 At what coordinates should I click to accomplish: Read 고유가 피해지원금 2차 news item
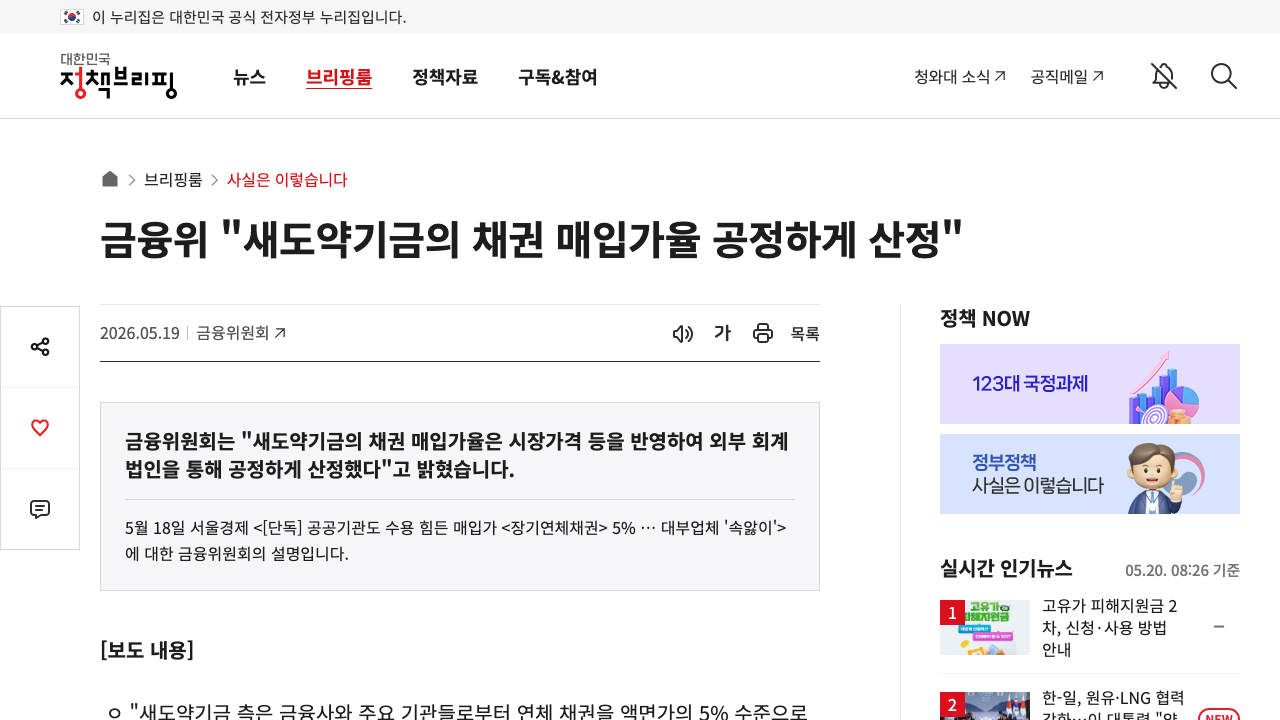(x=1112, y=627)
